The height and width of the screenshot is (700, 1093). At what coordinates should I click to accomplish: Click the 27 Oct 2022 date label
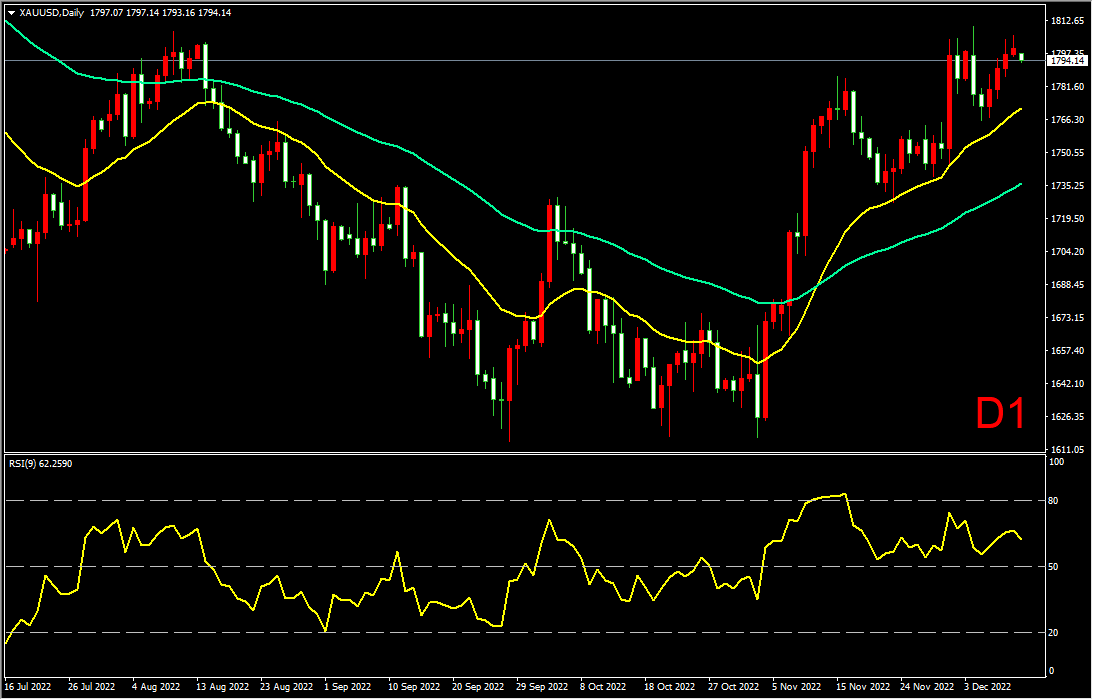[x=732, y=687]
